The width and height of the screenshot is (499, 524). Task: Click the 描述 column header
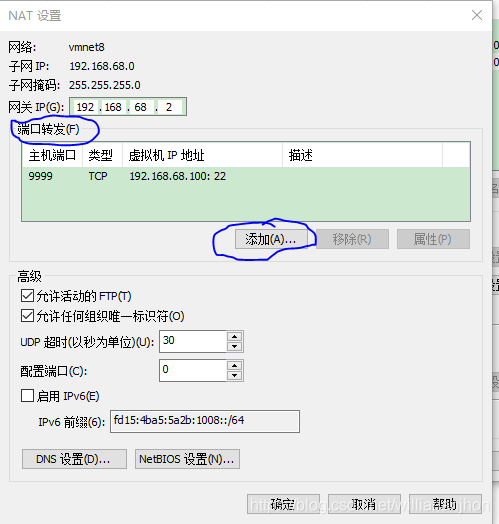363,155
